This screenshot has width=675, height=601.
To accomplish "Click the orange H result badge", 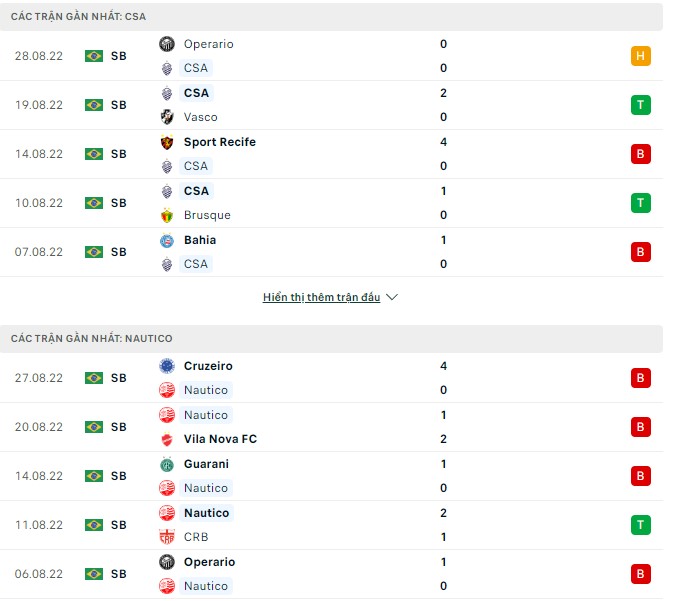I will pos(641,56).
